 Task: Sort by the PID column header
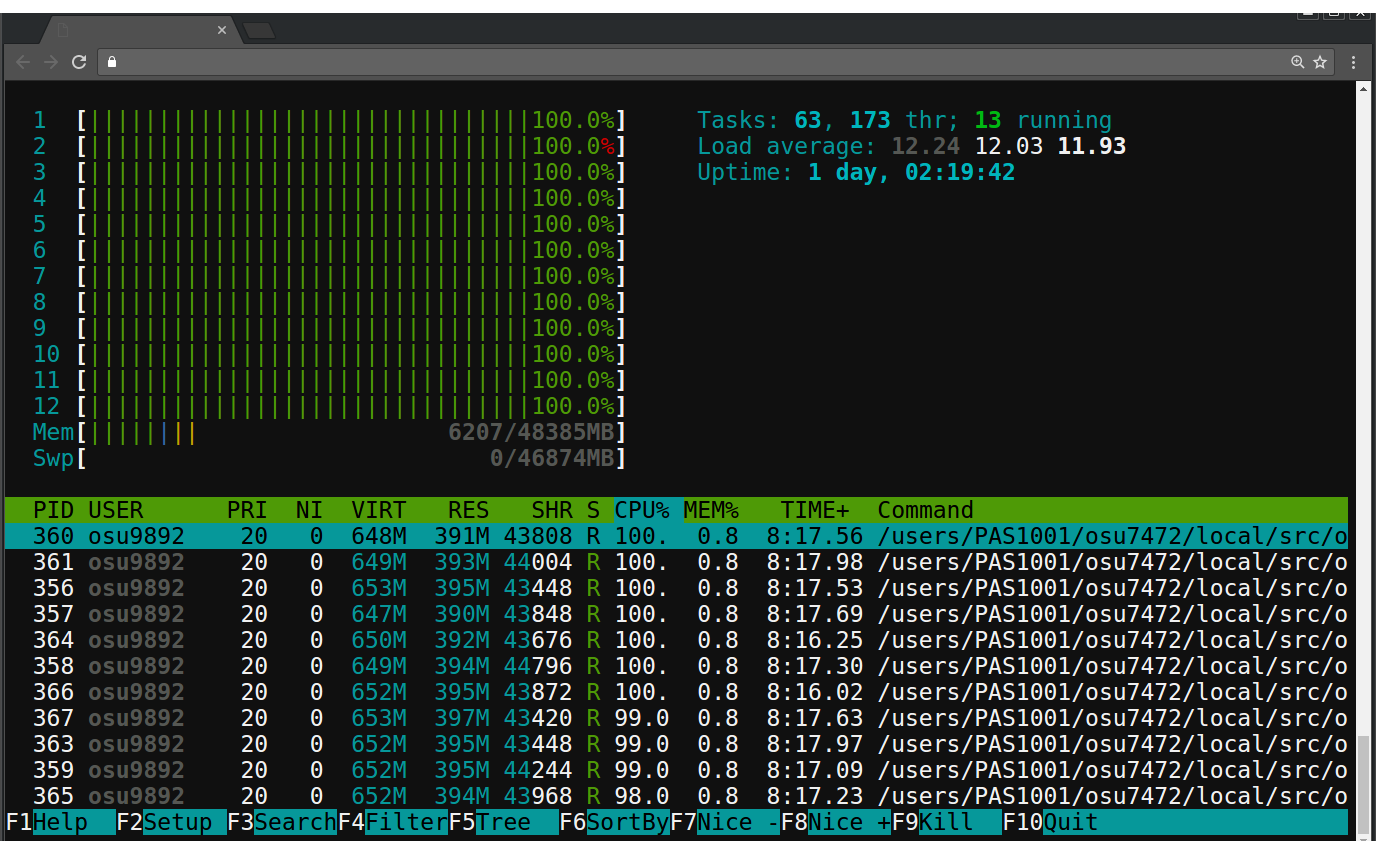click(x=53, y=510)
